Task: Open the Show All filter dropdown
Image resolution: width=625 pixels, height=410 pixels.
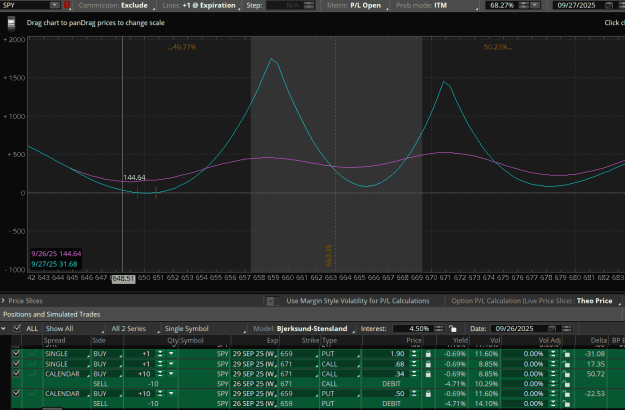Action: 74,329
